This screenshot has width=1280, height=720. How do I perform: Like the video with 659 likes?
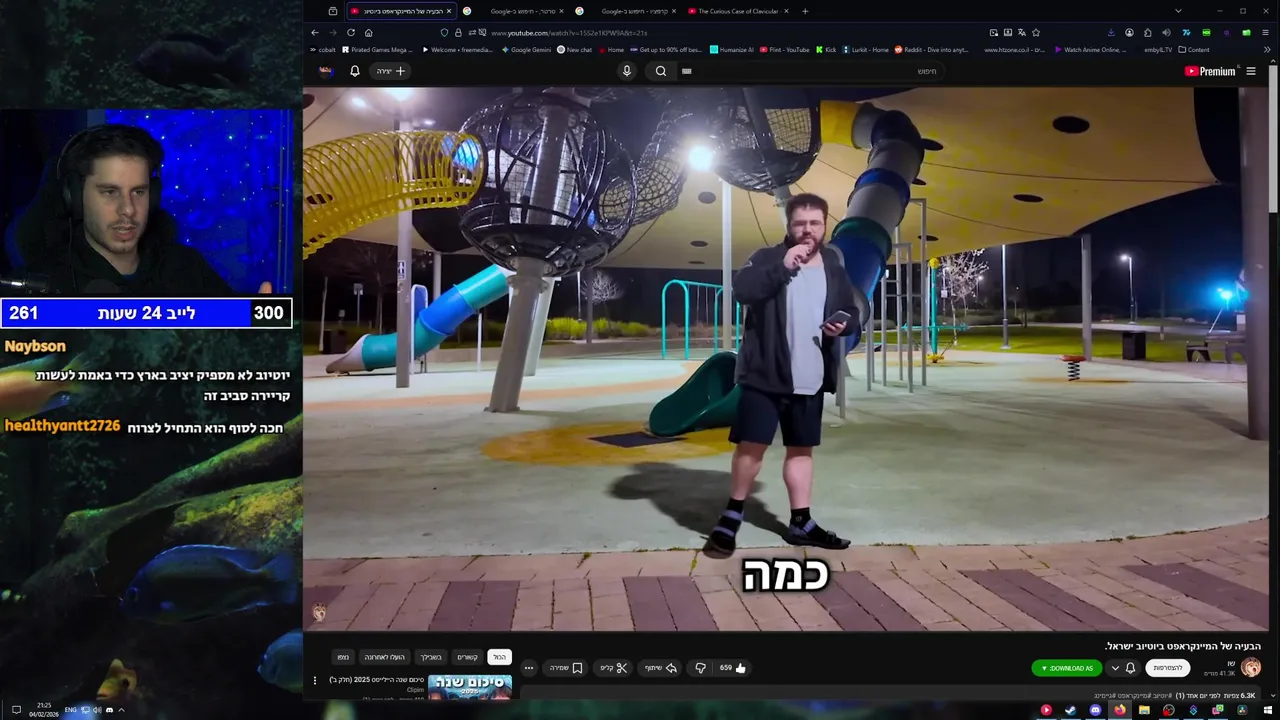pyautogui.click(x=733, y=668)
